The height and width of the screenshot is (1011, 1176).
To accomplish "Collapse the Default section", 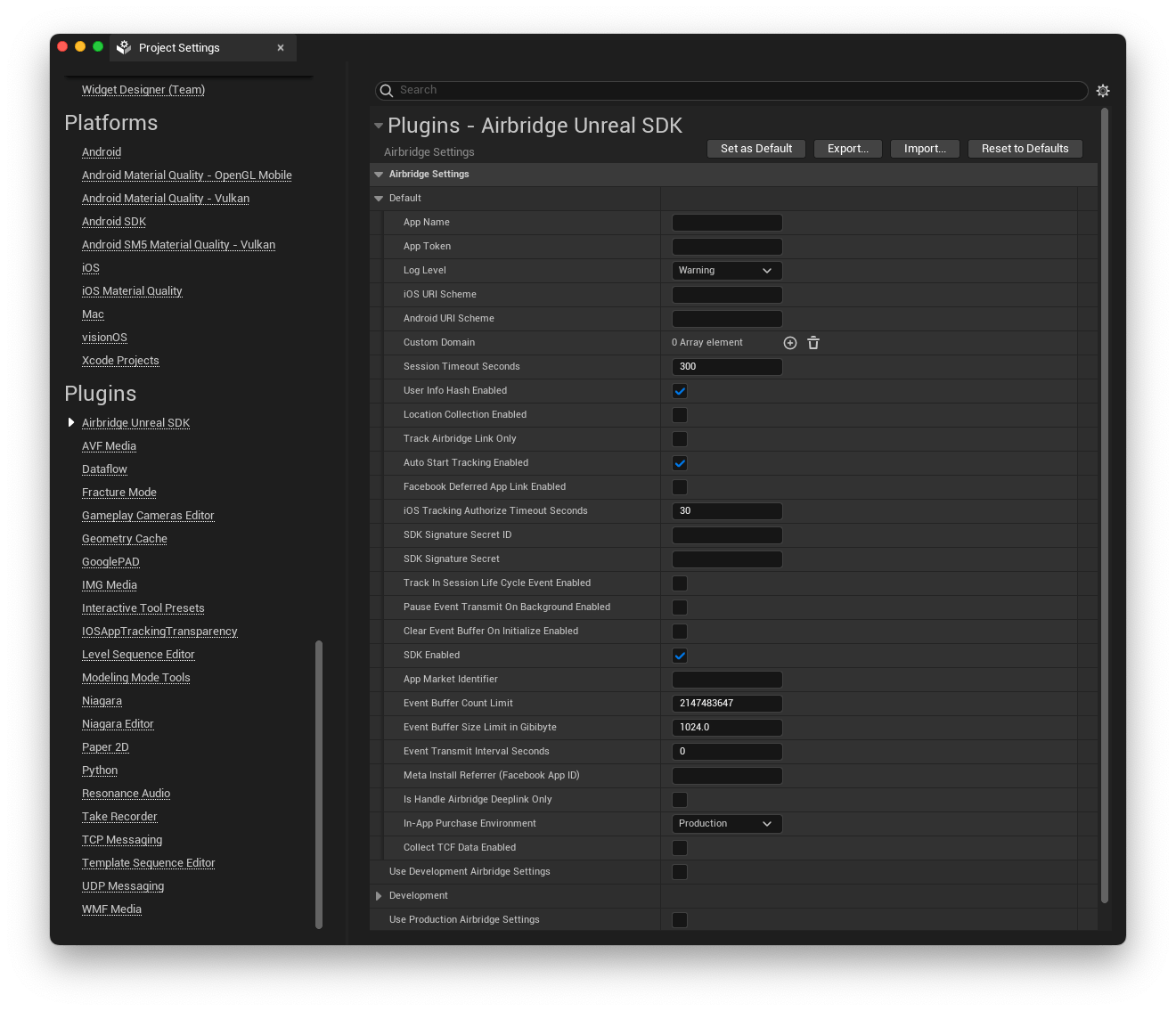I will (x=379, y=199).
